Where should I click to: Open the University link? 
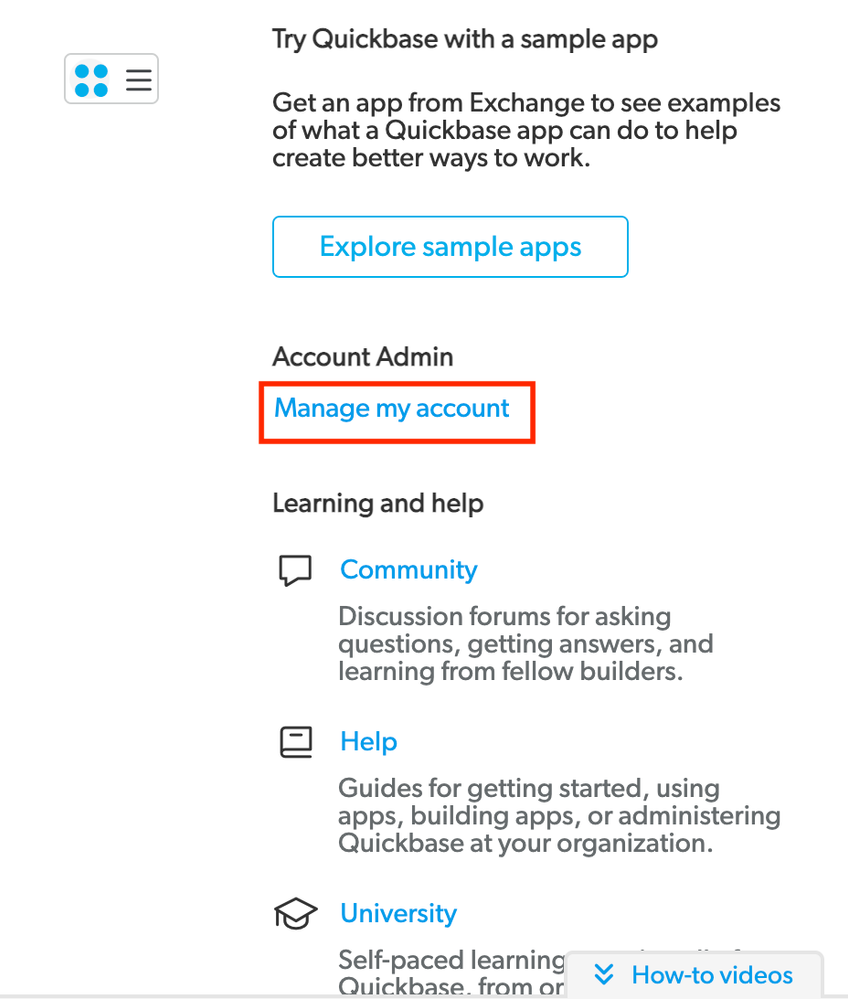[398, 913]
